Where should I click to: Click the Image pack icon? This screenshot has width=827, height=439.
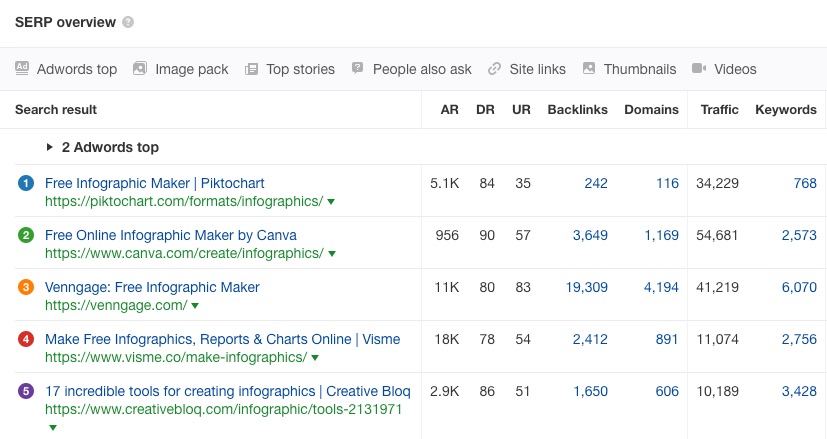click(x=140, y=69)
